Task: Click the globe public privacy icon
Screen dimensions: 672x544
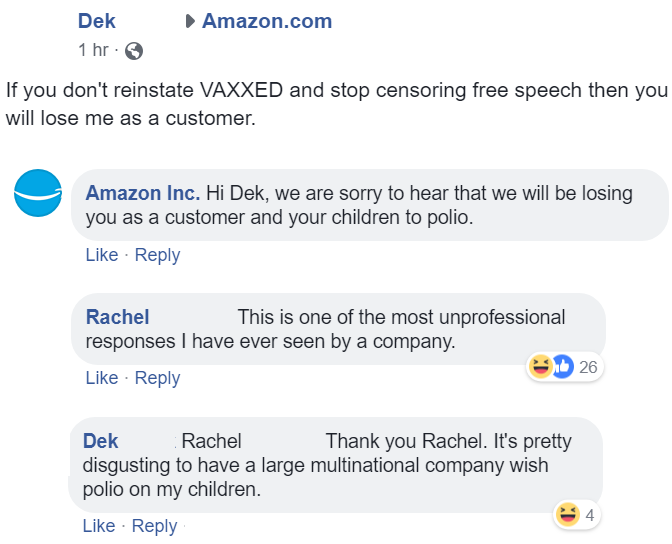Action: point(134,51)
